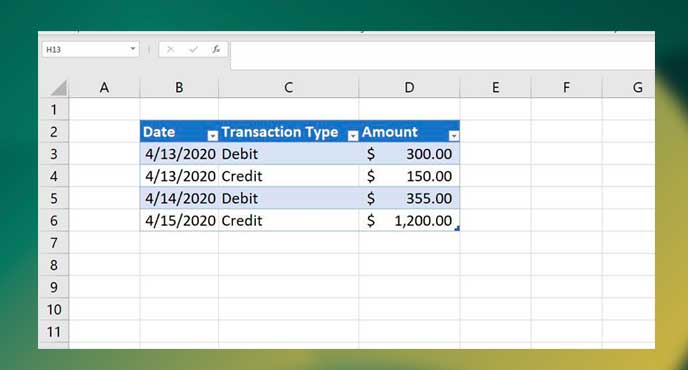Click the Enter checkmark formula bar icon
The width and height of the screenshot is (688, 370).
coord(193,50)
